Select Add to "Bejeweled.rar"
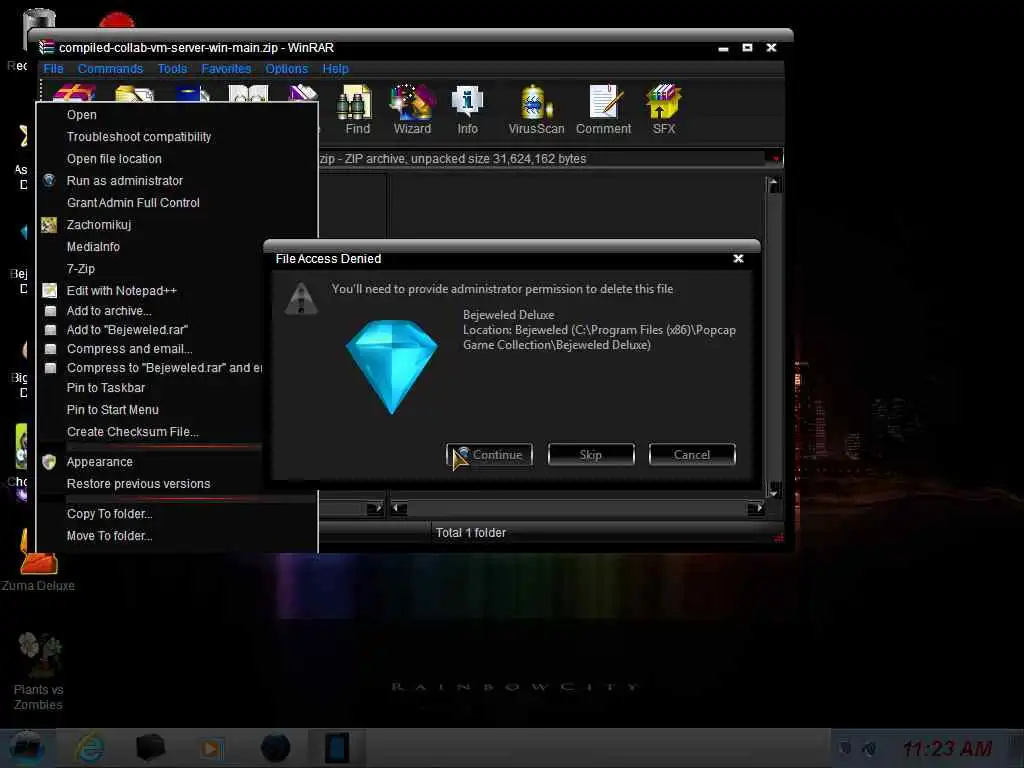 (152, 330)
